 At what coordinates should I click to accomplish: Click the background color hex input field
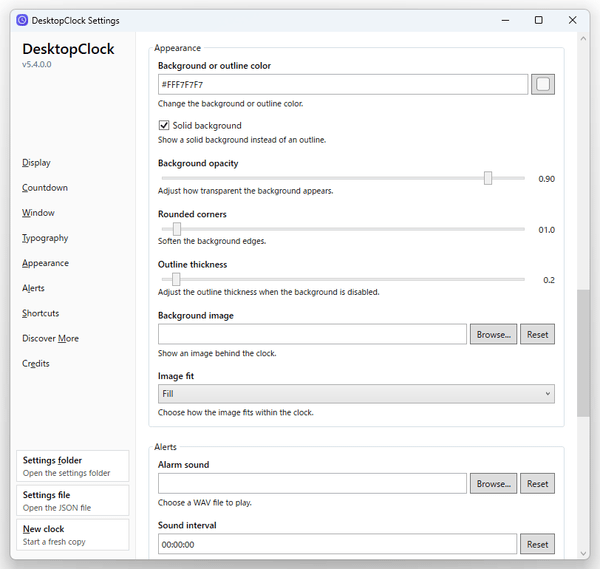point(343,85)
